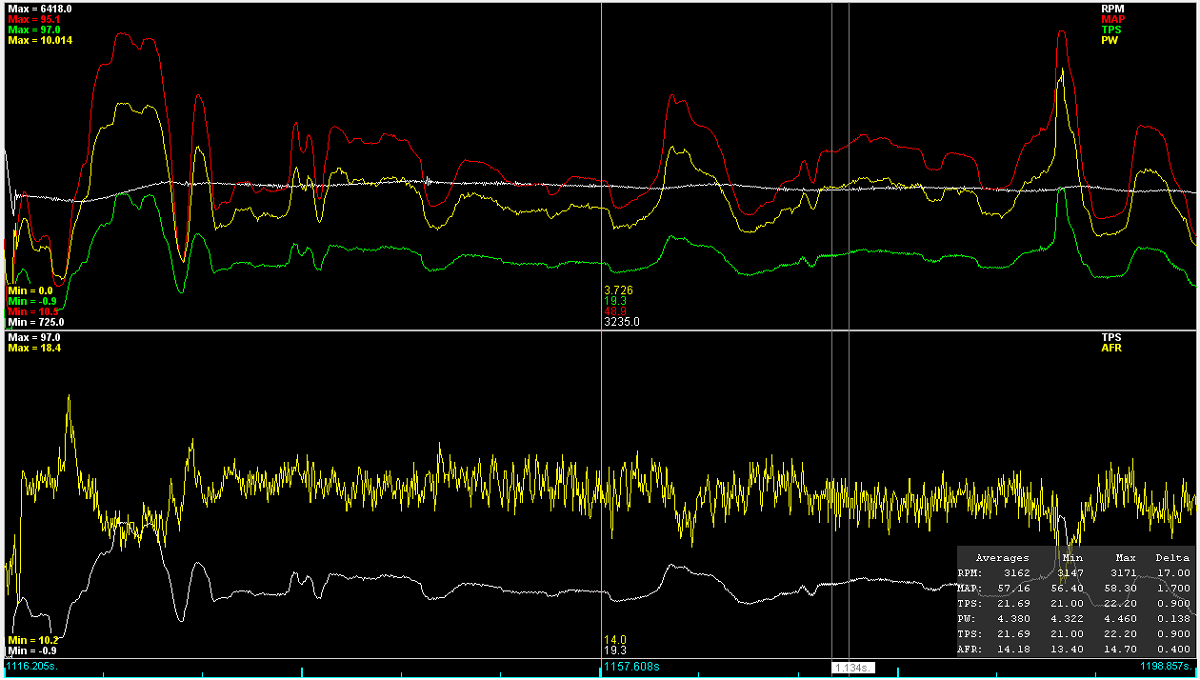
Task: Click the Min = 725.0 RPM readout
Action: (x=36, y=322)
